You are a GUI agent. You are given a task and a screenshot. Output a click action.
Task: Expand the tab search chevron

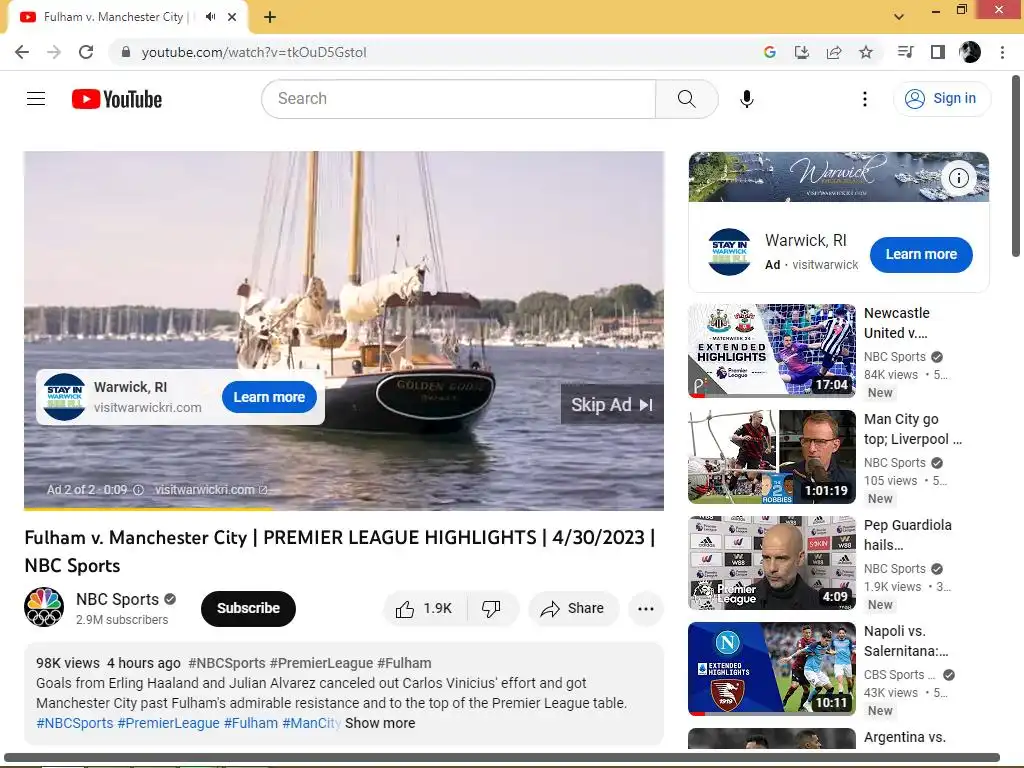point(899,17)
